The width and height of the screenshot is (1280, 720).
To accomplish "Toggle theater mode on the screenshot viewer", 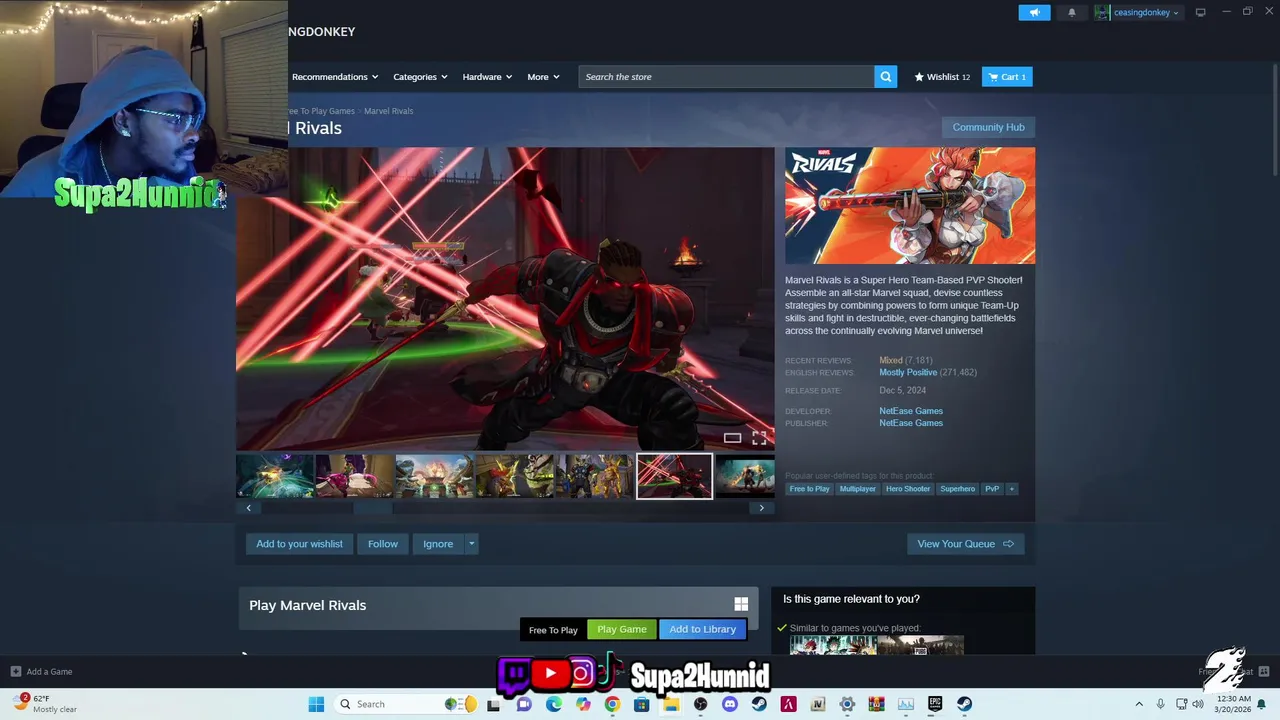I will pyautogui.click(x=732, y=438).
